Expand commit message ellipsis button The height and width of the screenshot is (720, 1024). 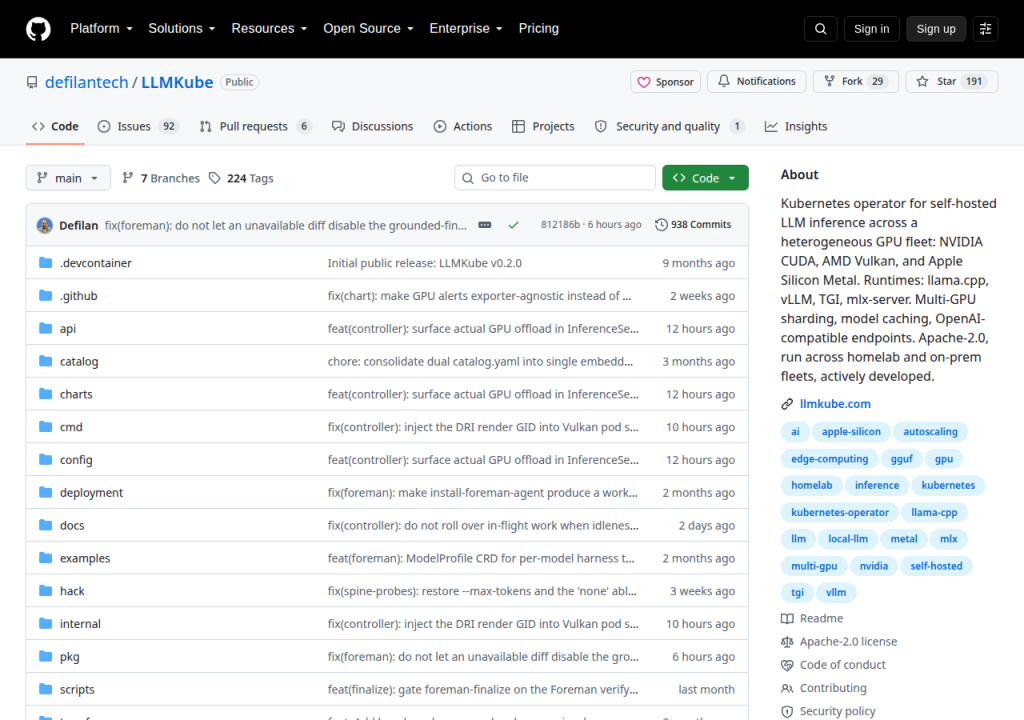point(485,225)
